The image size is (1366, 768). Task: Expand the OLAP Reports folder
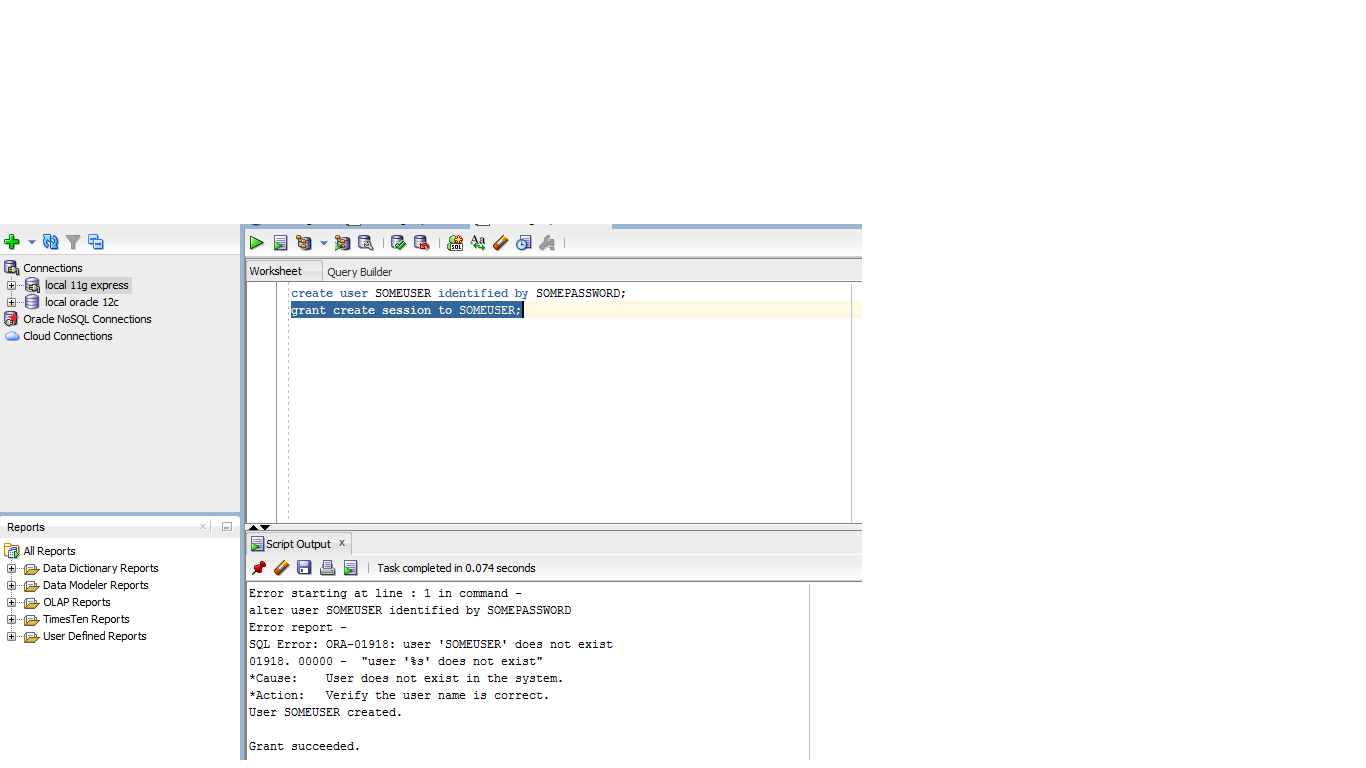pos(12,603)
